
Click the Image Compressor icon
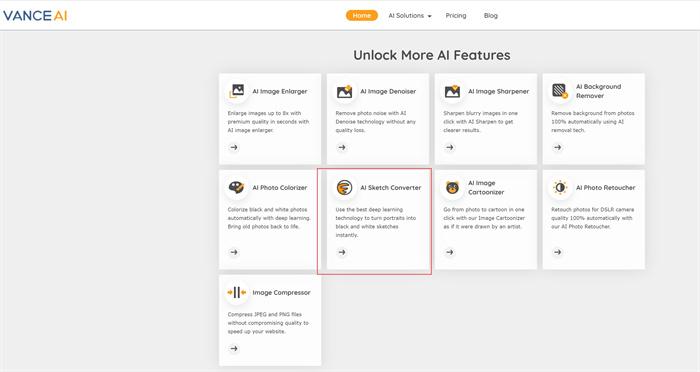pos(237,293)
